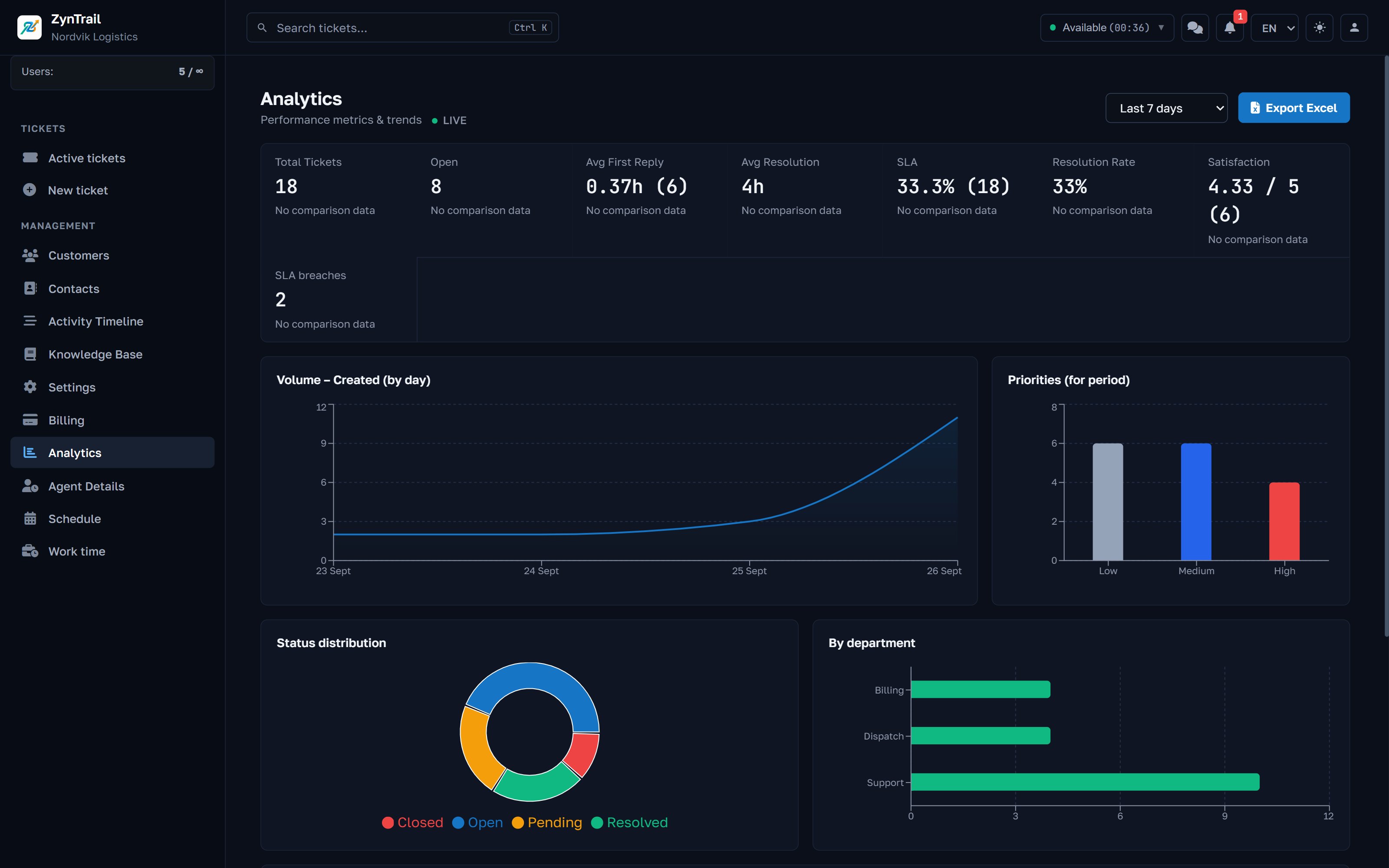This screenshot has width=1389, height=868.
Task: Click the High priority bar
Action: (x=1284, y=521)
